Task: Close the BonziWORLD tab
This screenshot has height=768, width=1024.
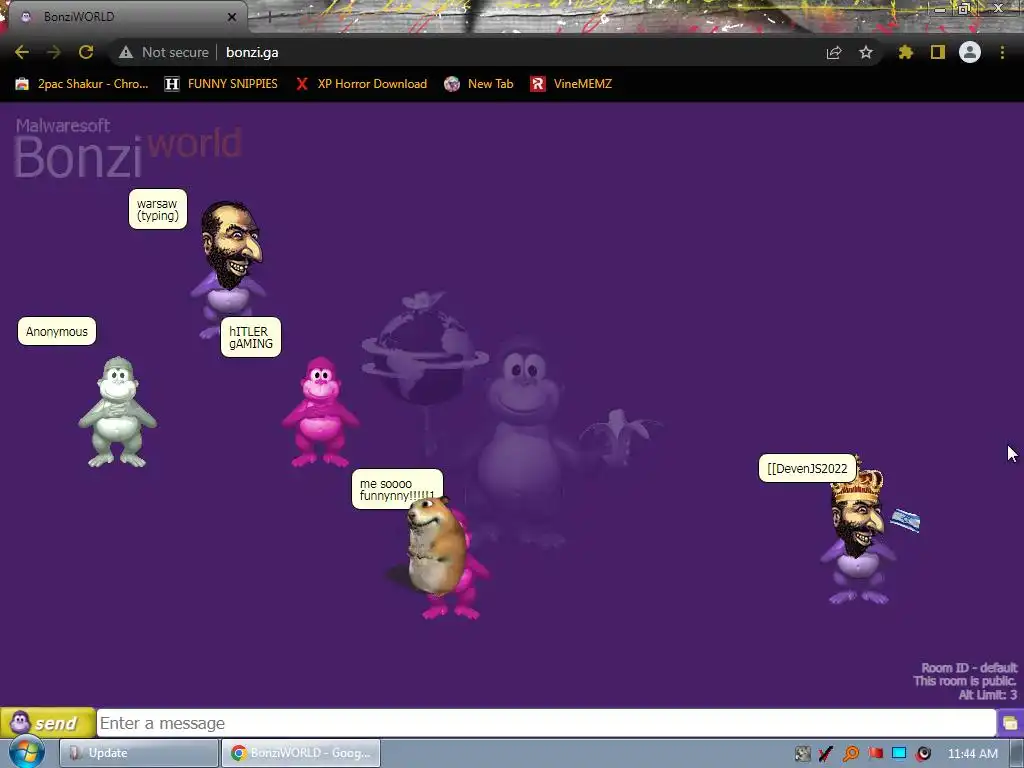Action: tap(232, 17)
